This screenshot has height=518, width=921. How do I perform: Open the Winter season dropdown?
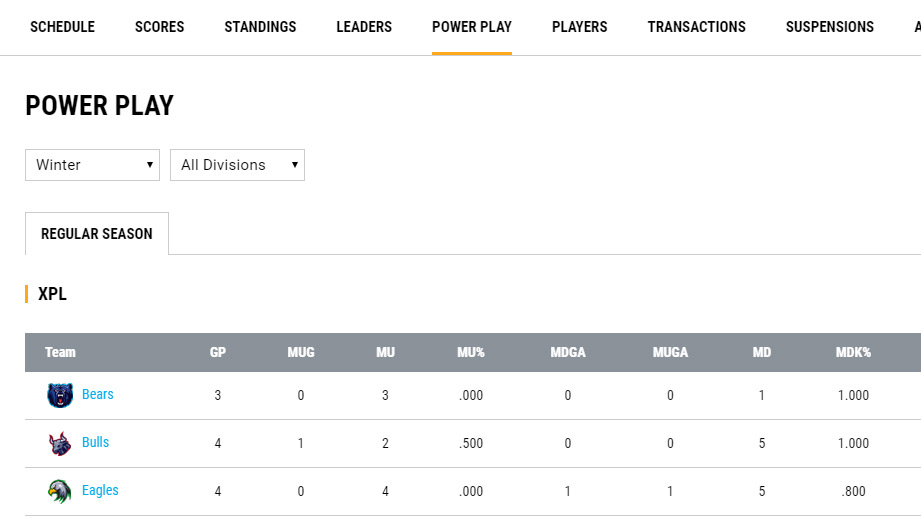(92, 165)
